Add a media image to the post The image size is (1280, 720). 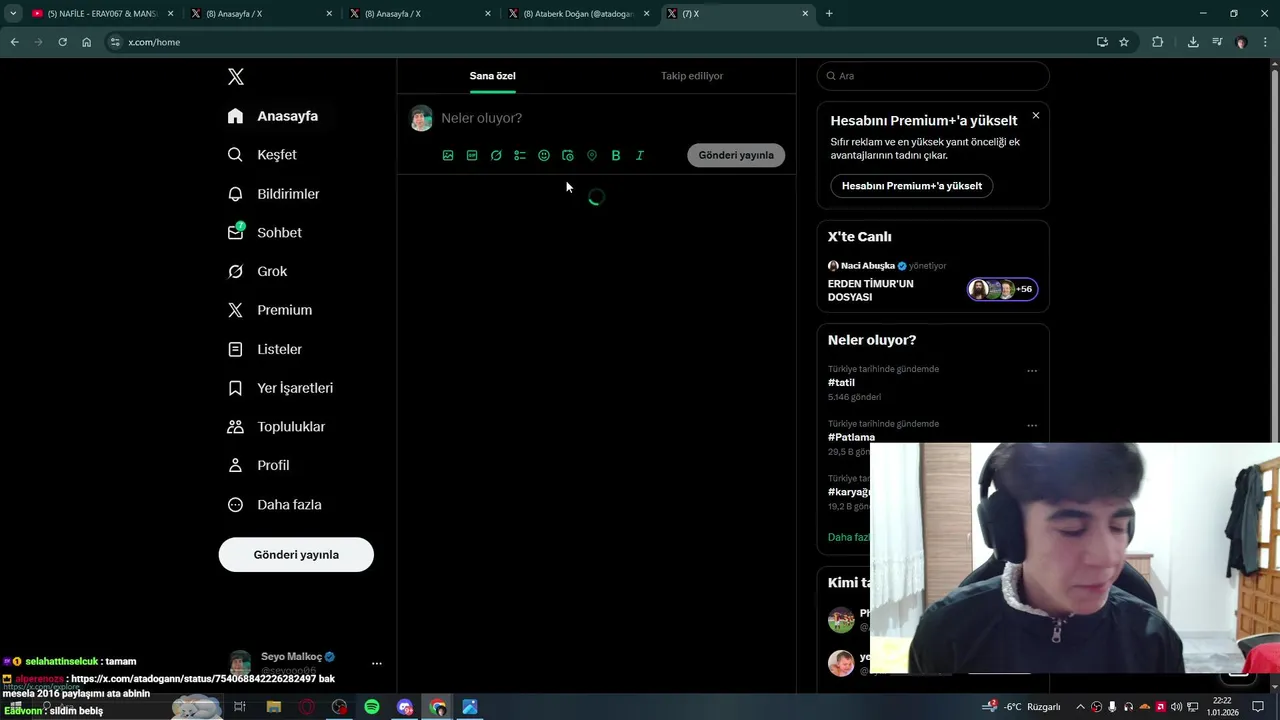[x=448, y=155]
